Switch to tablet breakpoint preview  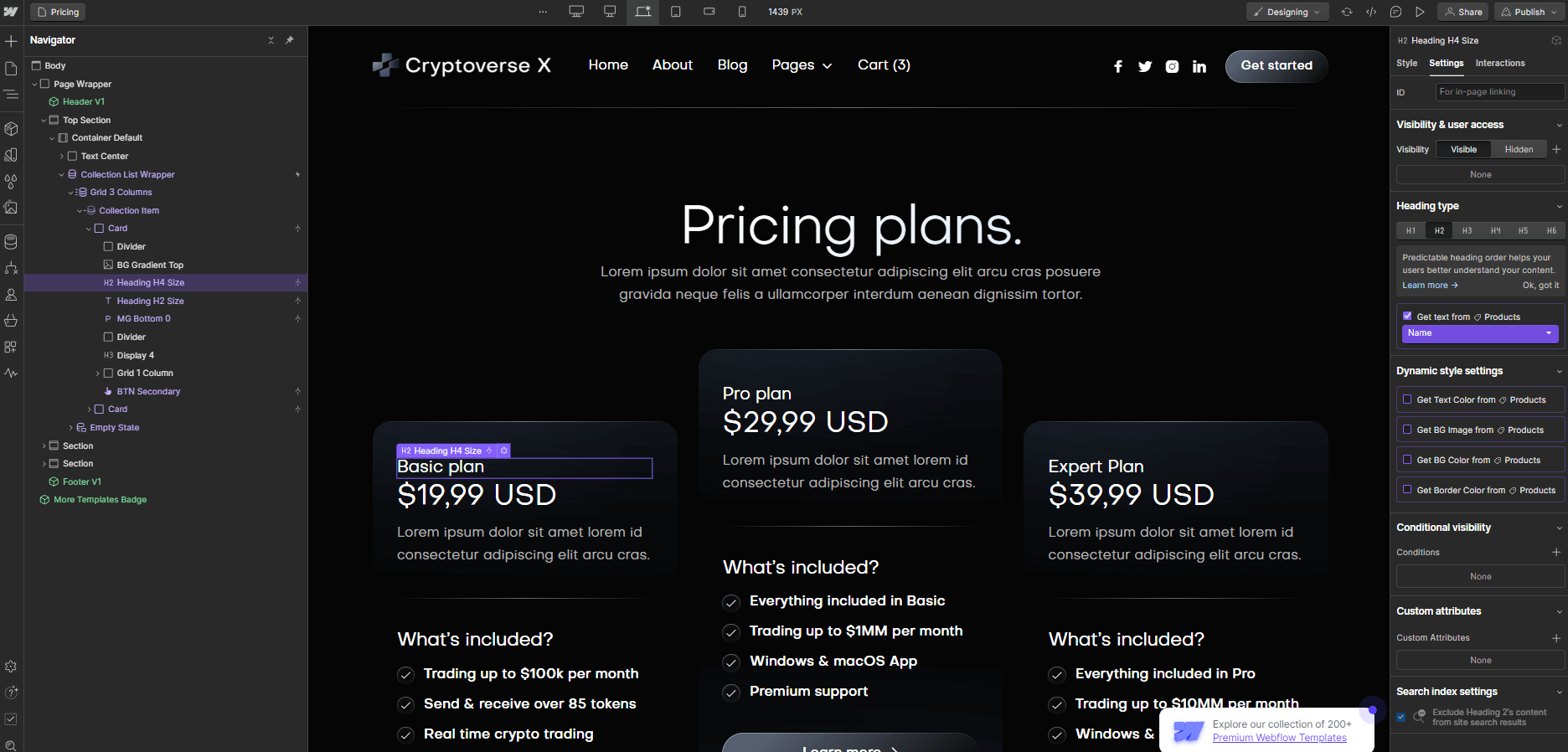tap(676, 12)
